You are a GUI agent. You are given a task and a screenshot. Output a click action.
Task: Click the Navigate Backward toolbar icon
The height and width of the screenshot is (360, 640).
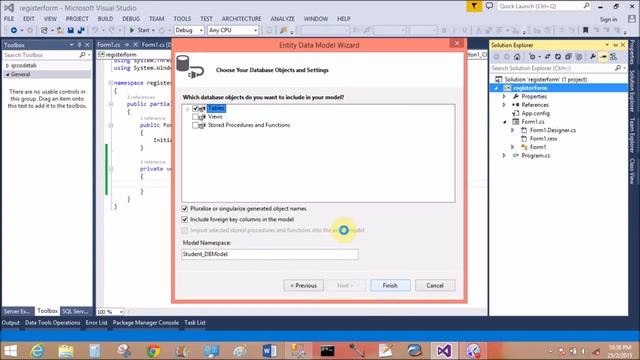pyautogui.click(x=14, y=30)
